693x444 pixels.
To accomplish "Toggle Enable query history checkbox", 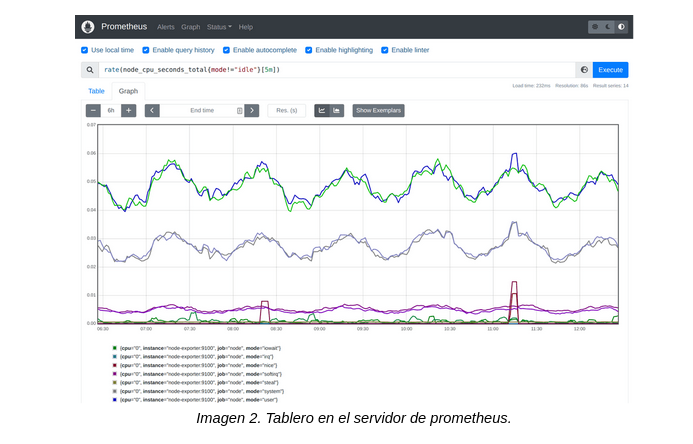I will (x=146, y=50).
